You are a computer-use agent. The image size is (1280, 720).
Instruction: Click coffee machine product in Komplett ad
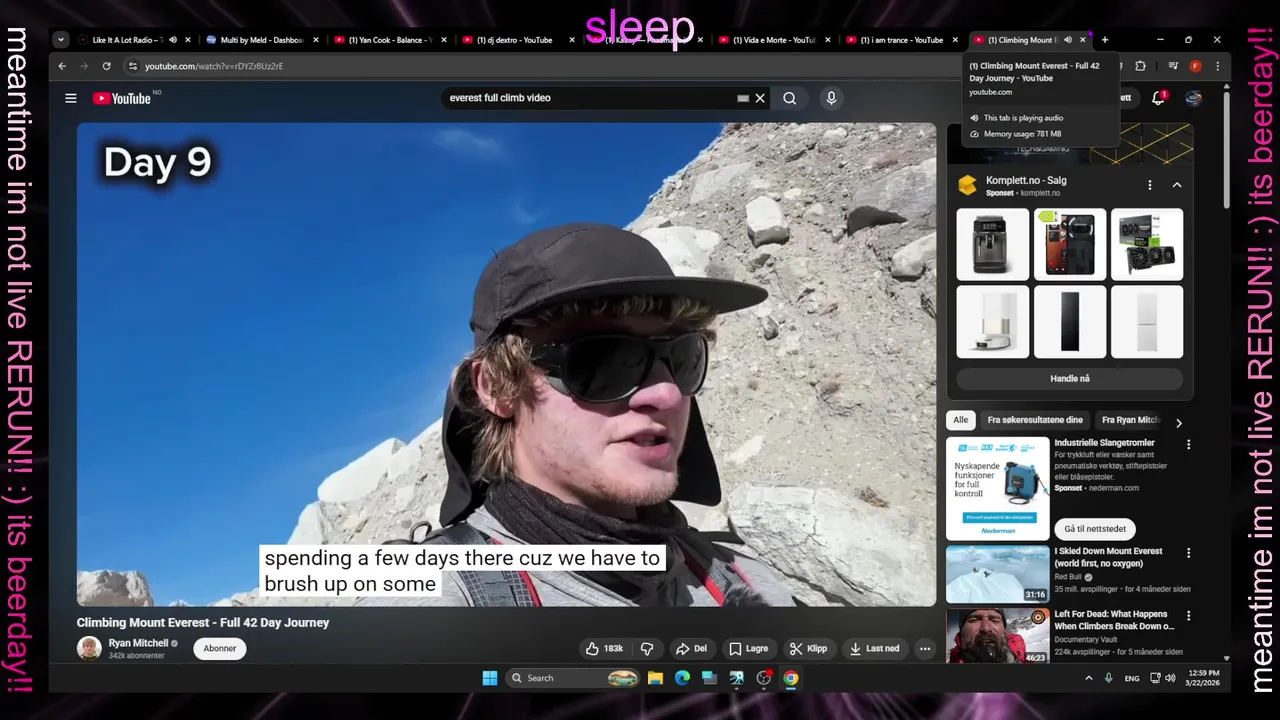(x=993, y=244)
